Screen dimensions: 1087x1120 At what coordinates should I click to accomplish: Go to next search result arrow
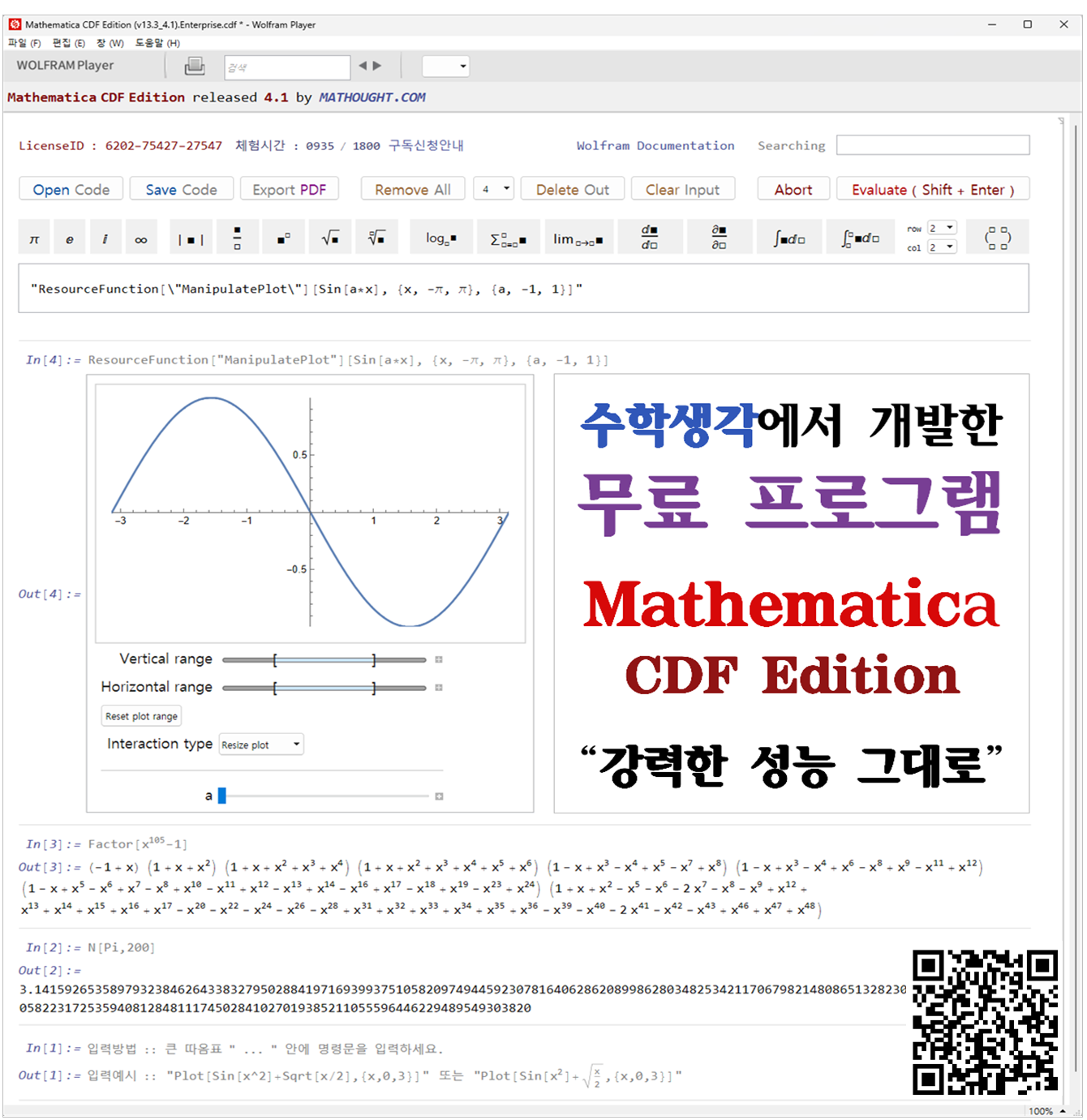377,66
